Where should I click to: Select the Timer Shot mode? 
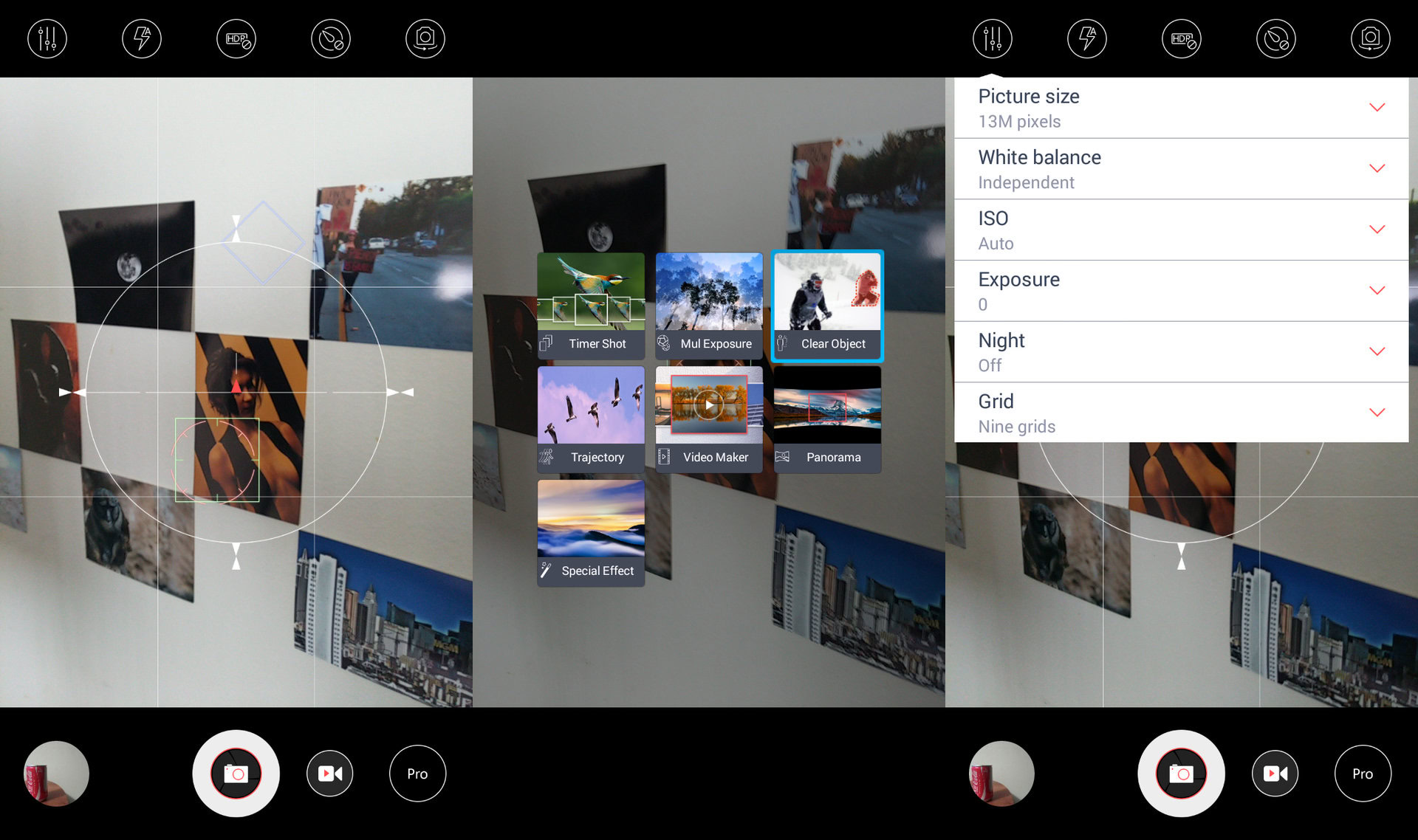click(591, 306)
